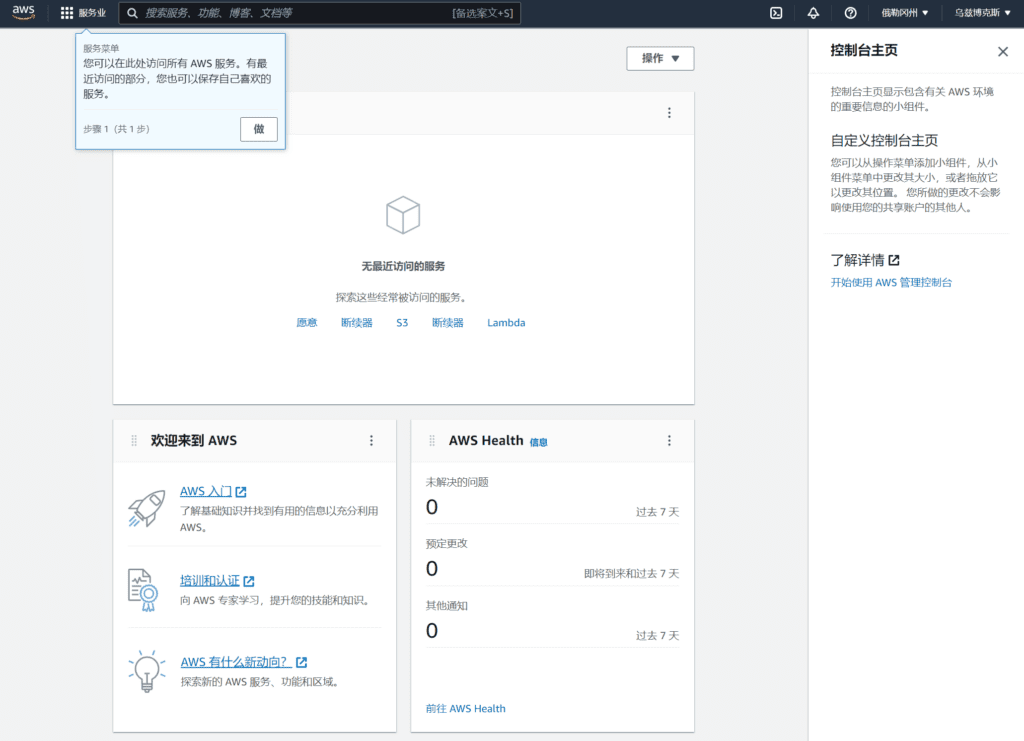Open the help question mark icon
The height and width of the screenshot is (741, 1024).
(x=849, y=13)
